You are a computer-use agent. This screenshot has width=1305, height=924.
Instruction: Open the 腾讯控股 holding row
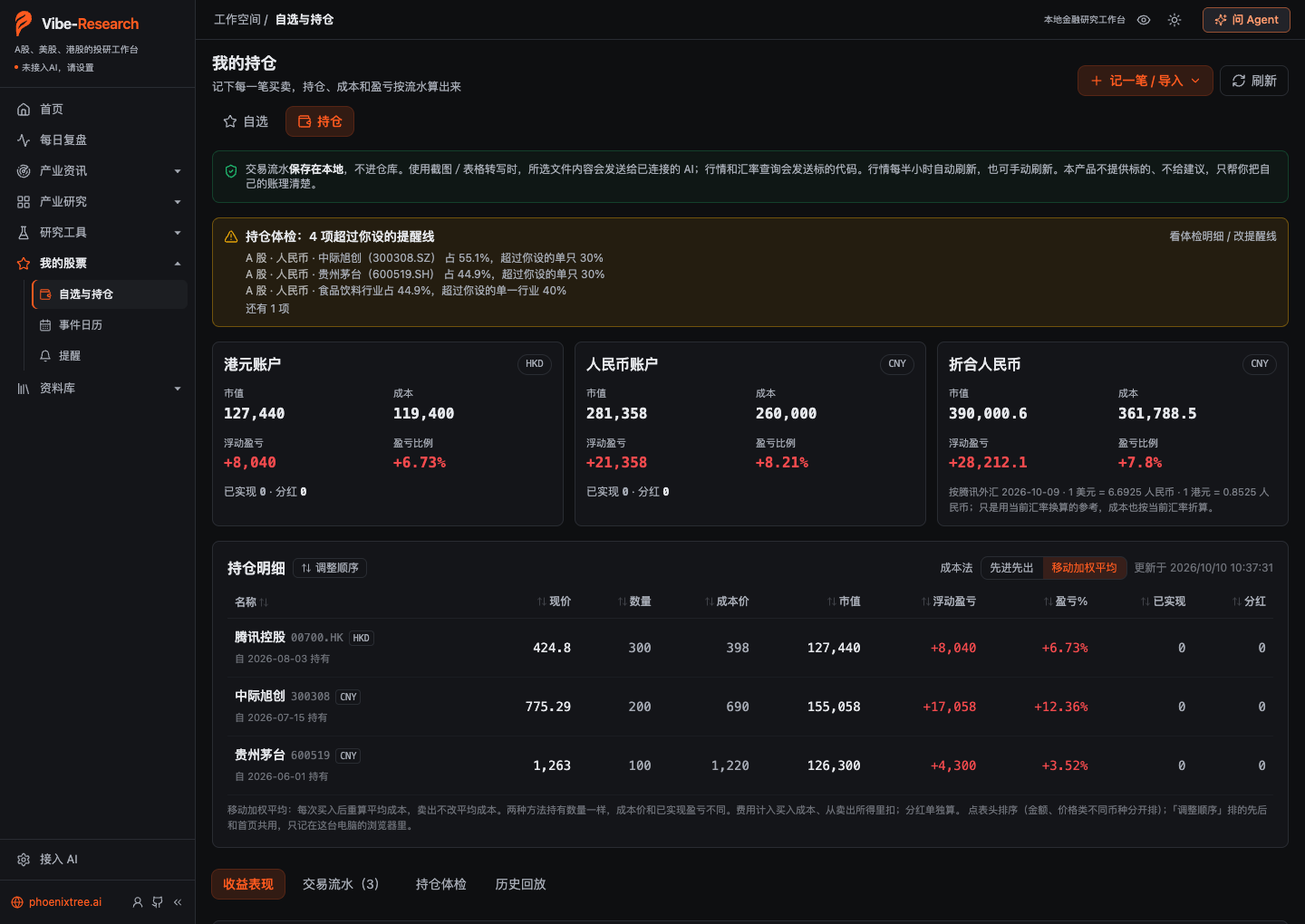749,648
